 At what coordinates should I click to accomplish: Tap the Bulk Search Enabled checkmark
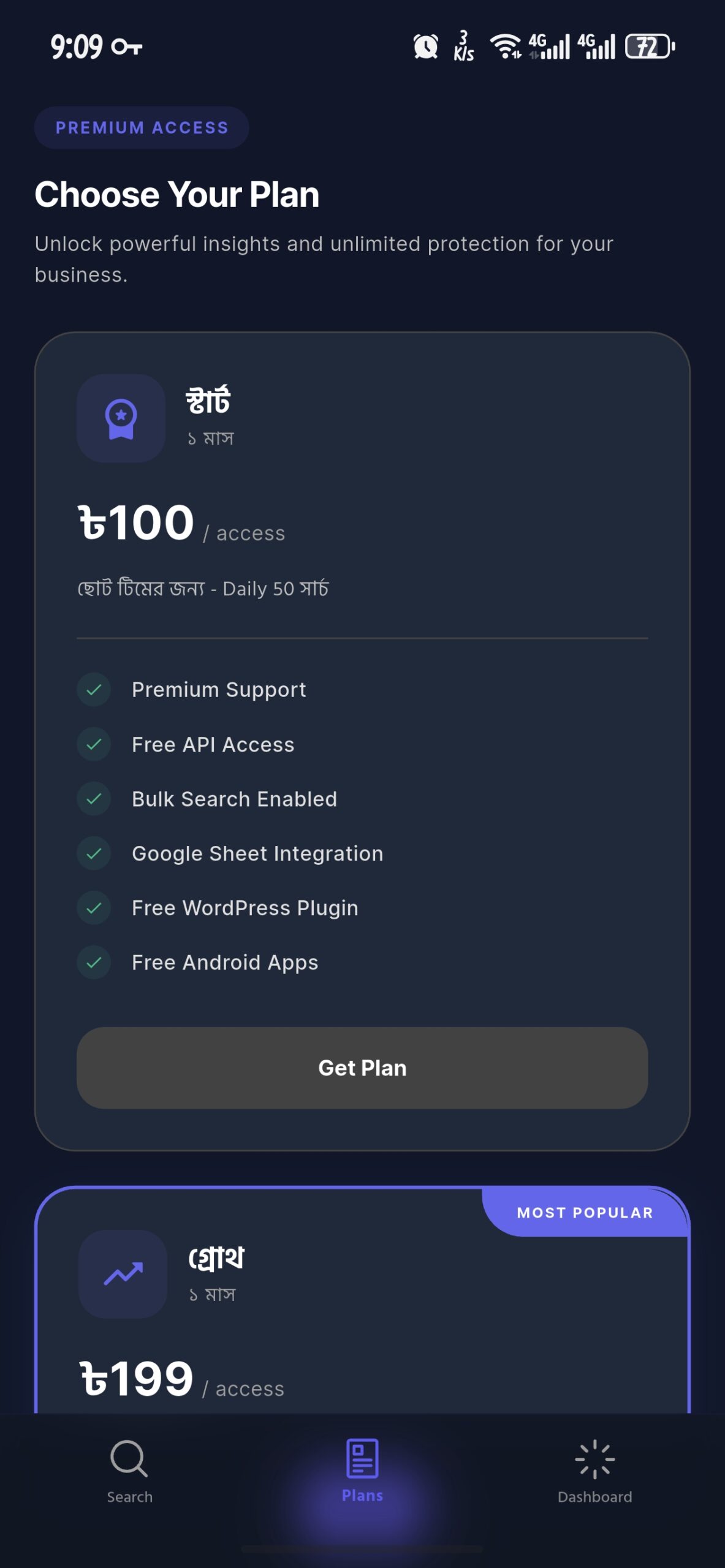94,799
